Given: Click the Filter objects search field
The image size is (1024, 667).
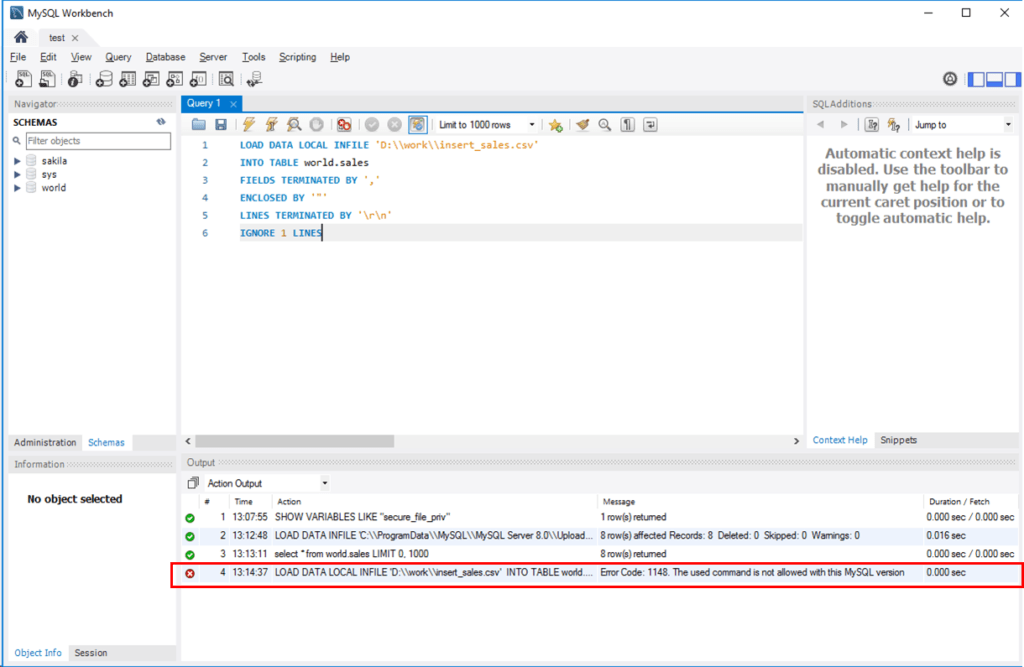Looking at the screenshot, I should pyautogui.click(x=97, y=140).
